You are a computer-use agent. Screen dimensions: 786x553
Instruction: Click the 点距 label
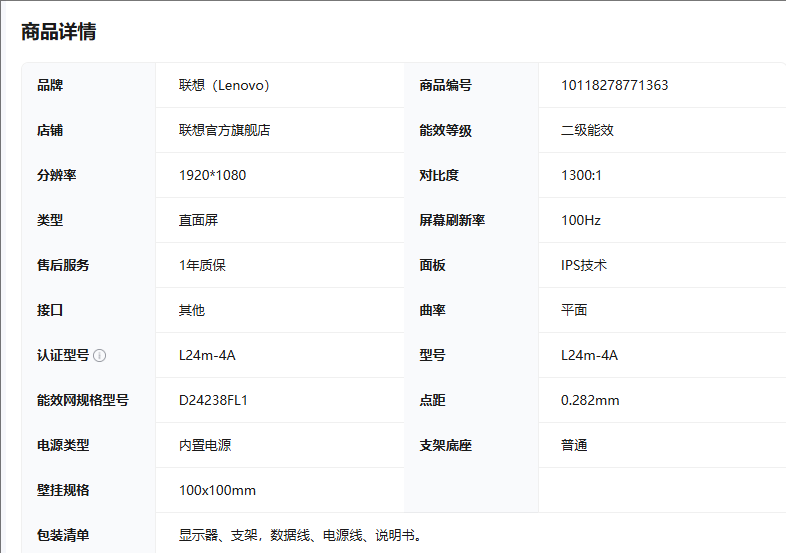pos(433,400)
